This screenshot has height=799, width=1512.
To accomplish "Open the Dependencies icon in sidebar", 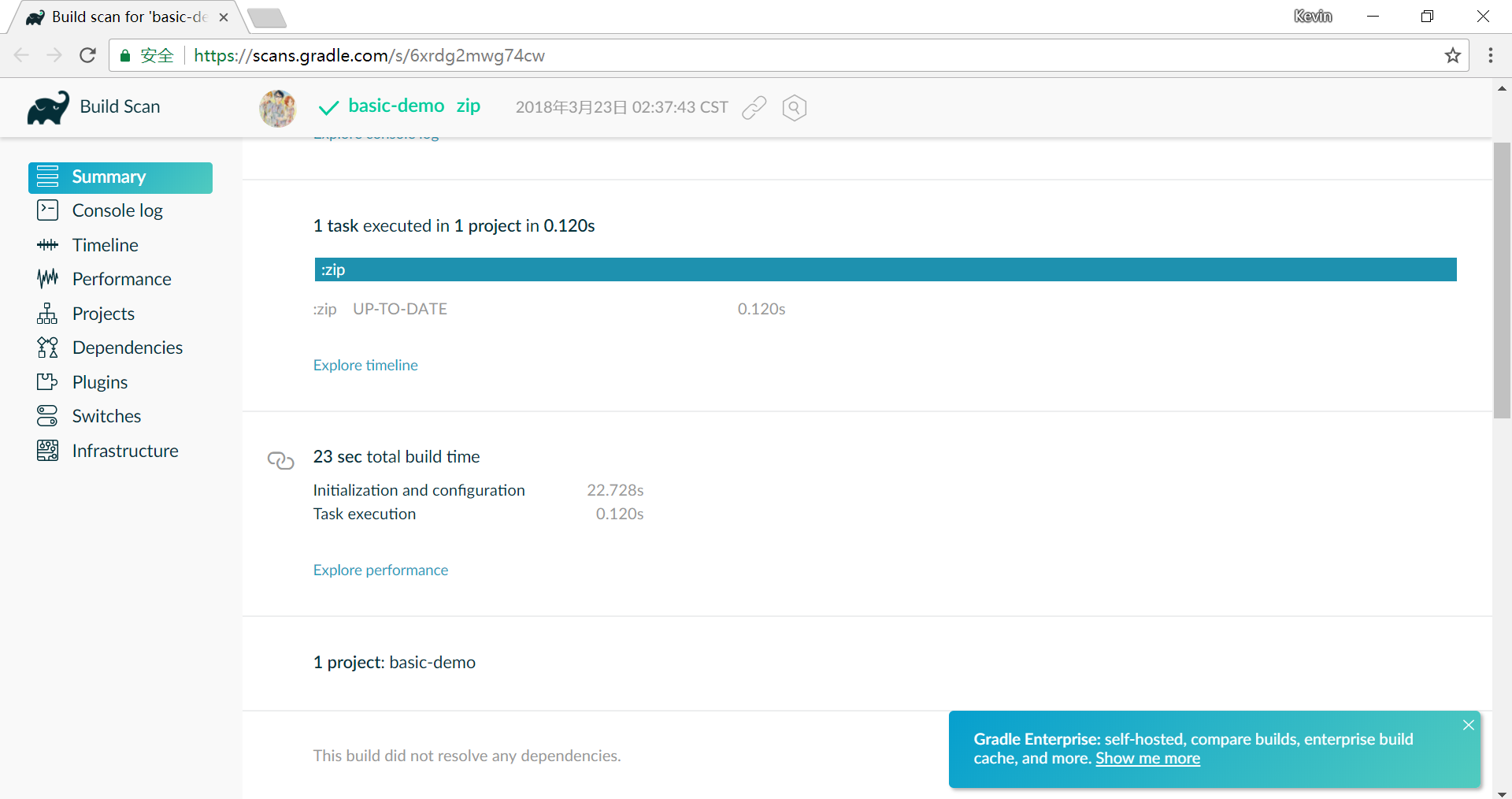I will [x=47, y=347].
